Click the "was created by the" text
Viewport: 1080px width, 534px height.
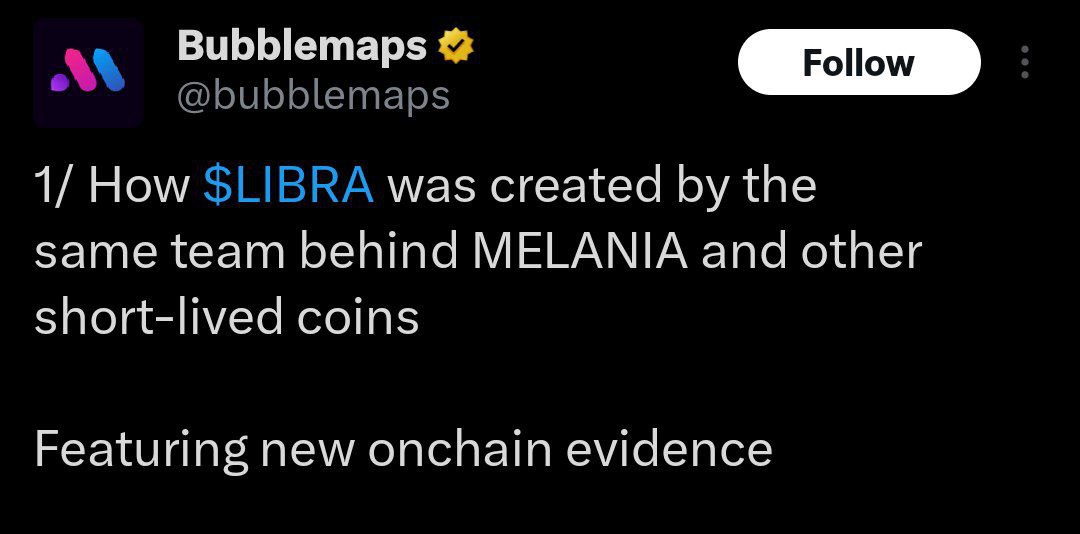tap(602, 186)
